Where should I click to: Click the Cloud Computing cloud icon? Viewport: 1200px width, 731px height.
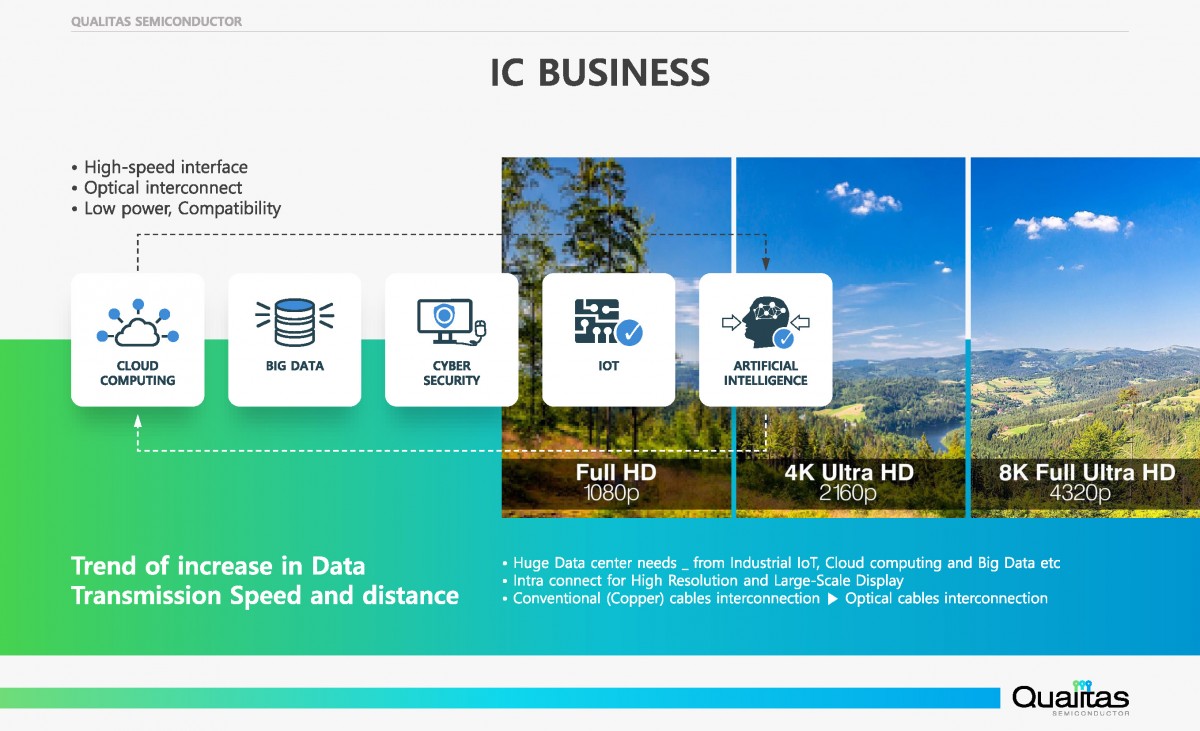tap(138, 323)
